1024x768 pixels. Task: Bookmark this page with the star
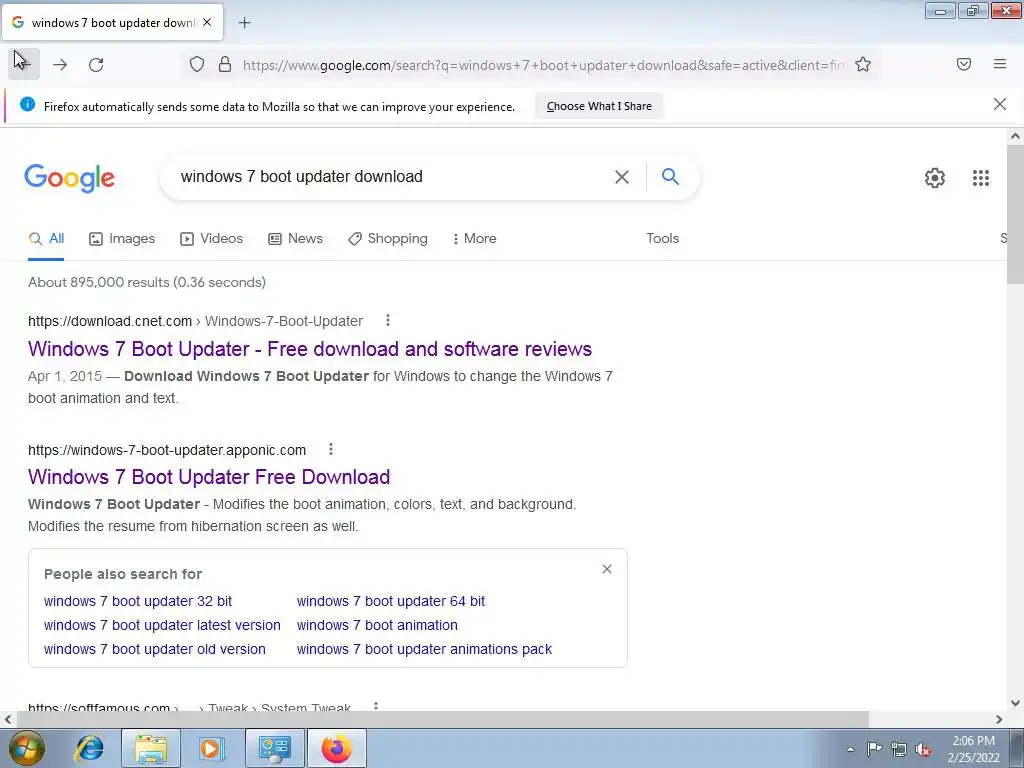pyautogui.click(x=863, y=64)
